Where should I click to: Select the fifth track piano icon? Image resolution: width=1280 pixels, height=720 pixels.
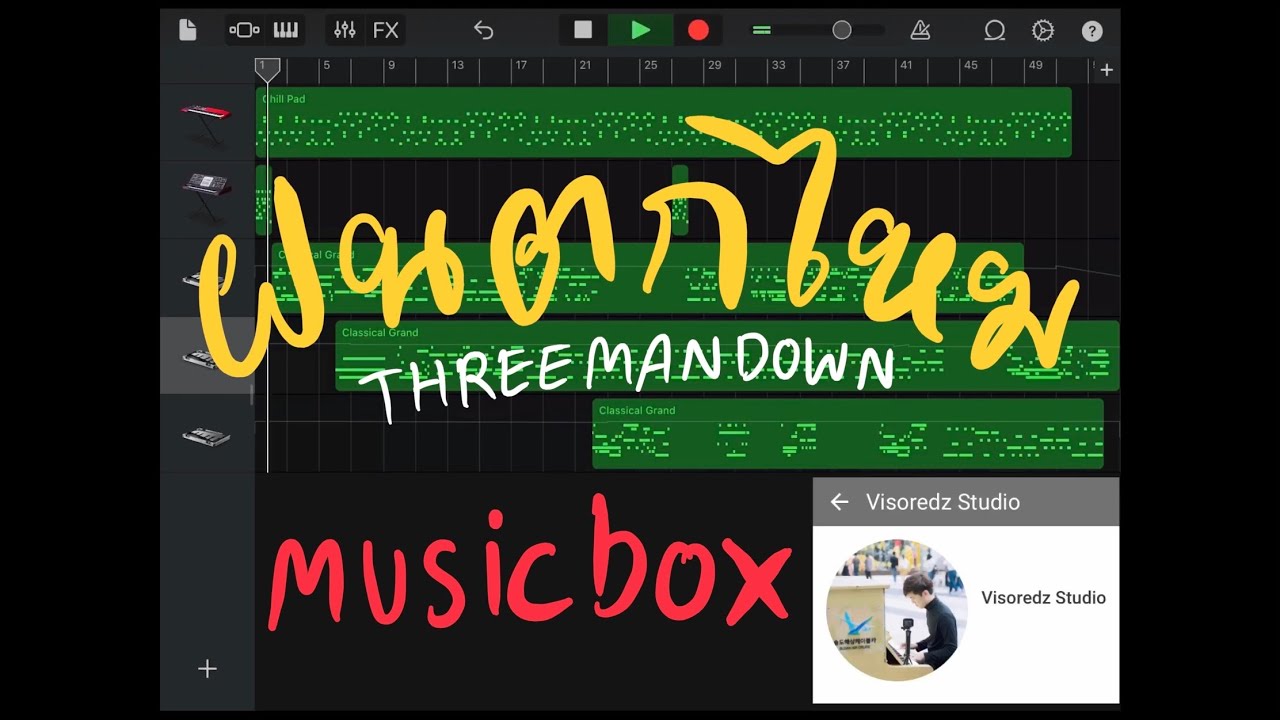click(206, 435)
